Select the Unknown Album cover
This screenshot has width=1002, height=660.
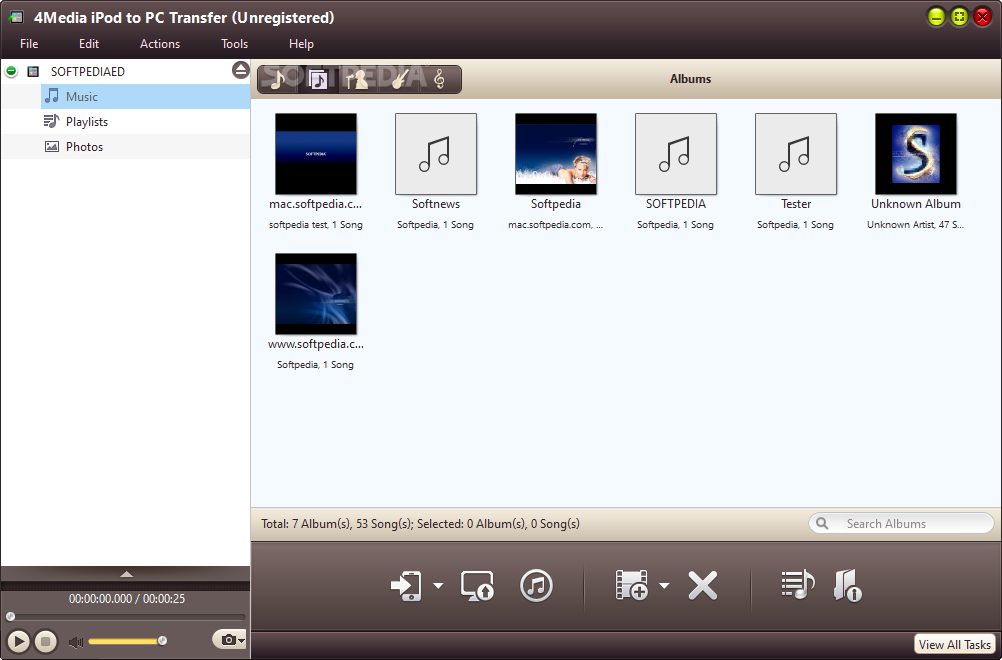[916, 154]
